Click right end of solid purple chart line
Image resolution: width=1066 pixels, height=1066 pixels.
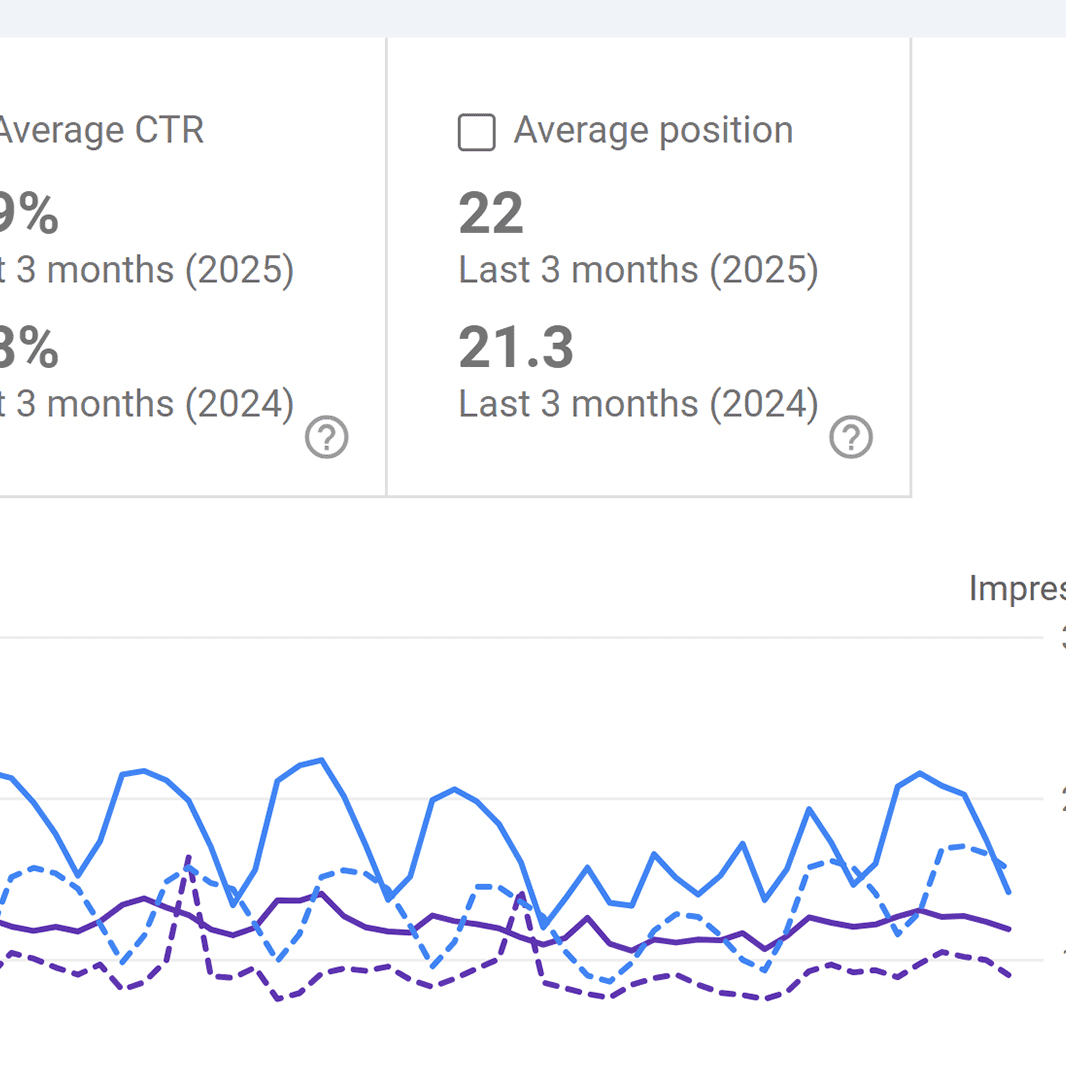1009,928
